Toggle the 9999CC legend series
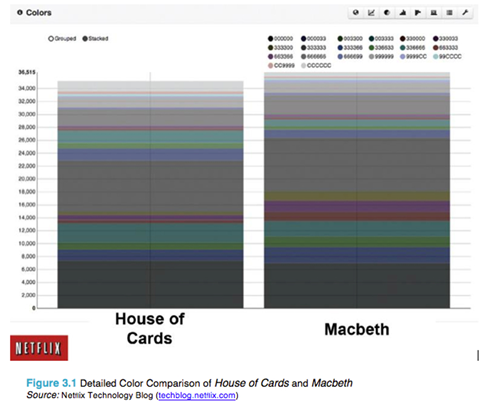This screenshot has height=407, width=480. [x=413, y=57]
